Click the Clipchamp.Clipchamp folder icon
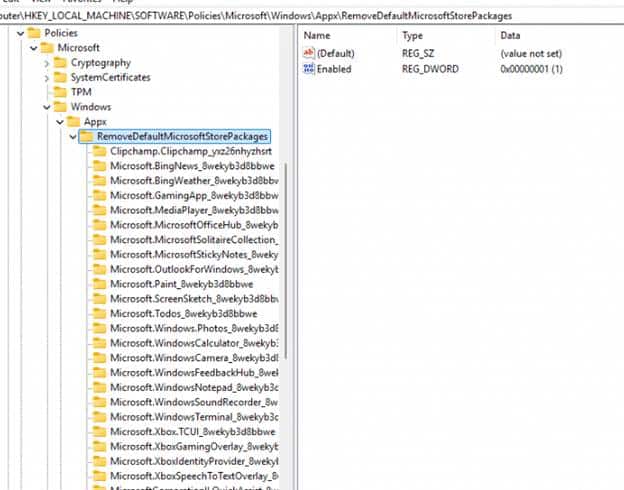 pyautogui.click(x=99, y=151)
